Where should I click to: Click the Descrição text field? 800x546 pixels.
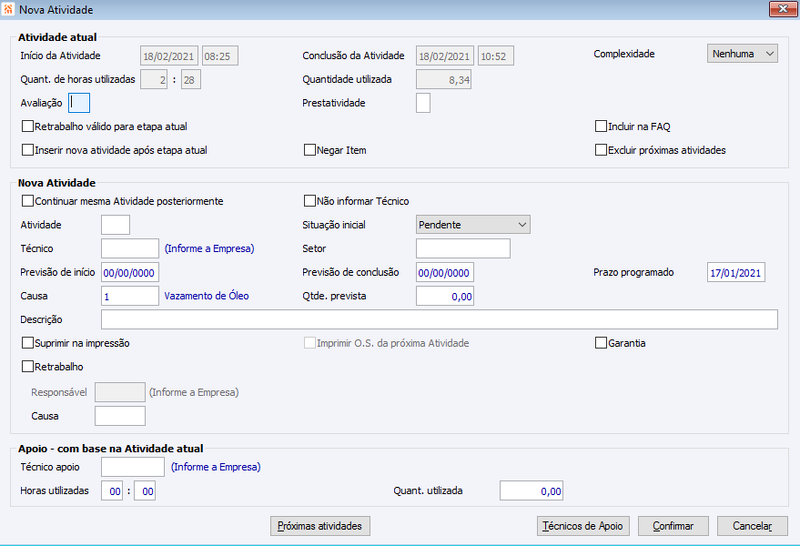coord(439,319)
